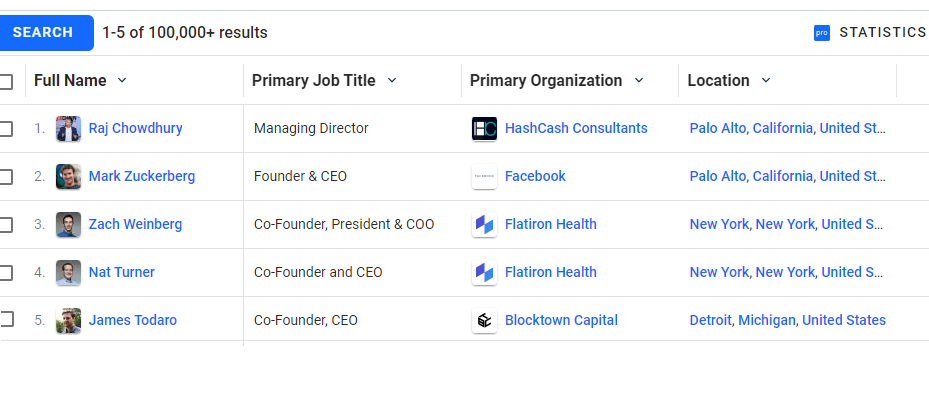Open Zach Weinberg's profile link
Viewport: 929px width, 403px height.
135,225
